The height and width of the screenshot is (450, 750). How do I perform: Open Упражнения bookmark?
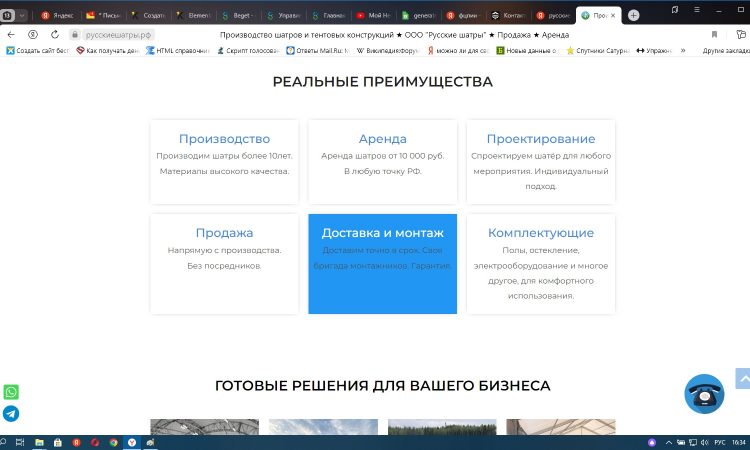(x=654, y=50)
